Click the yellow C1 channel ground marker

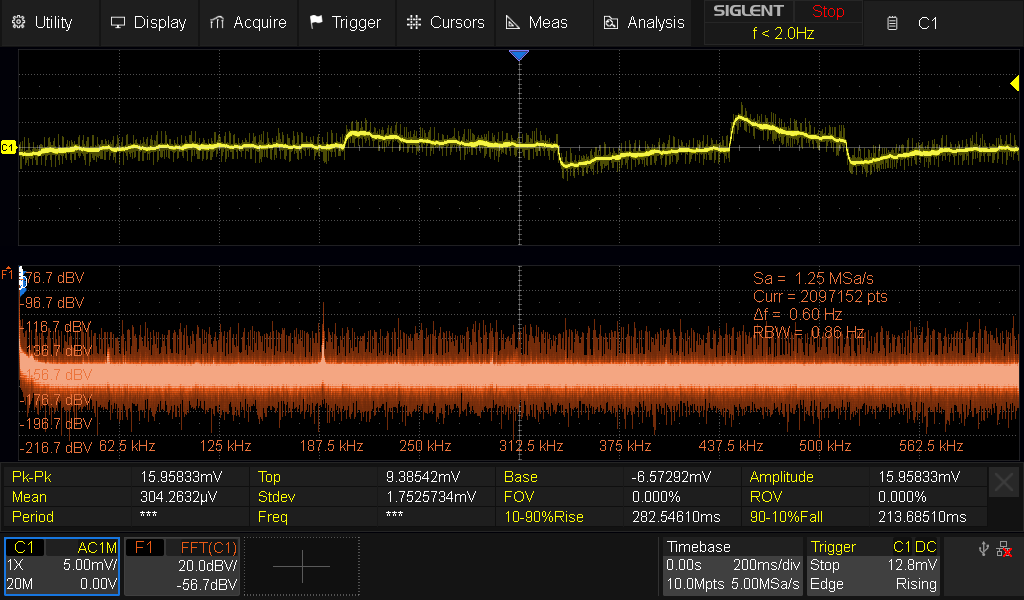[x=8, y=148]
